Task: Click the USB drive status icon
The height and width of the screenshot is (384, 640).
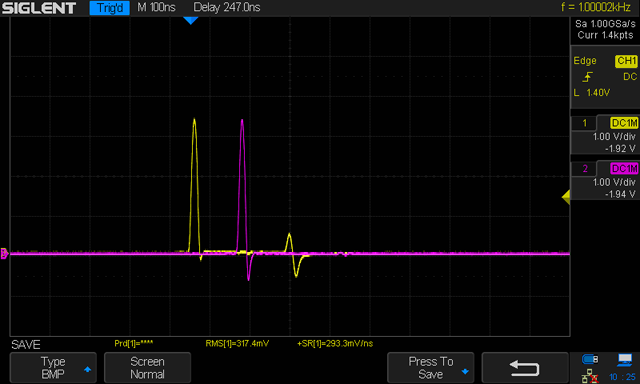Action: 590,359
